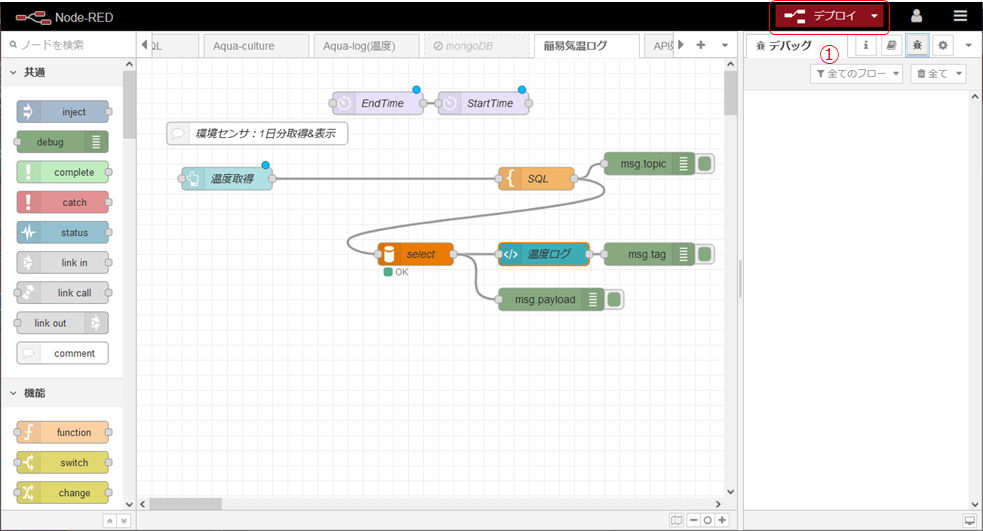Screen dimensions: 983x531
Task: Open the user account icon
Action: click(x=916, y=16)
